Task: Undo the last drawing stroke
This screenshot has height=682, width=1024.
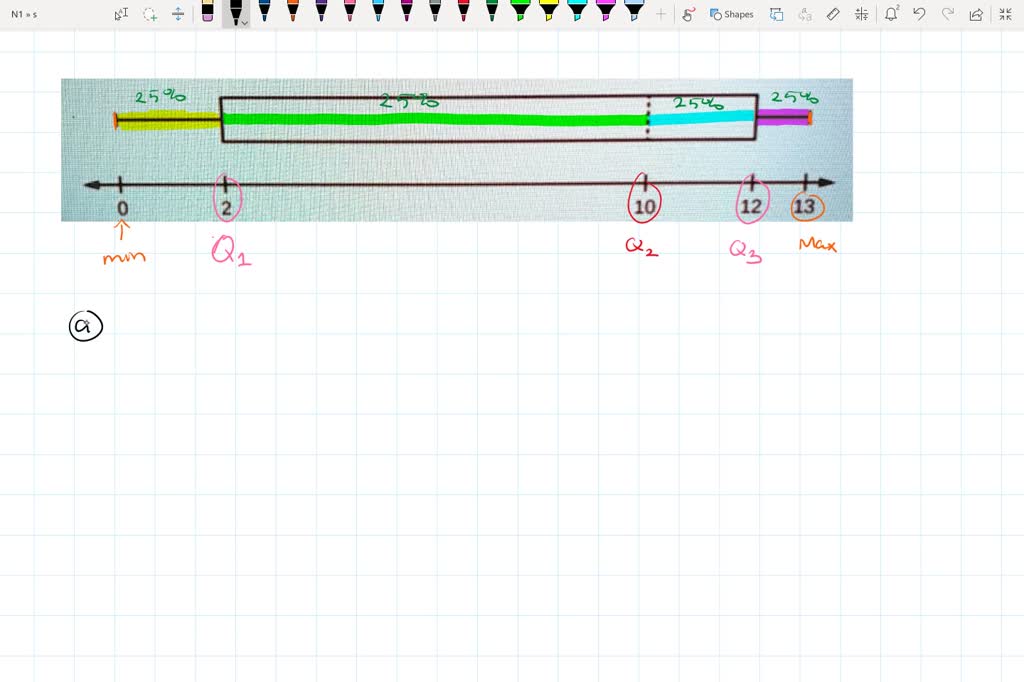Action: coord(918,14)
